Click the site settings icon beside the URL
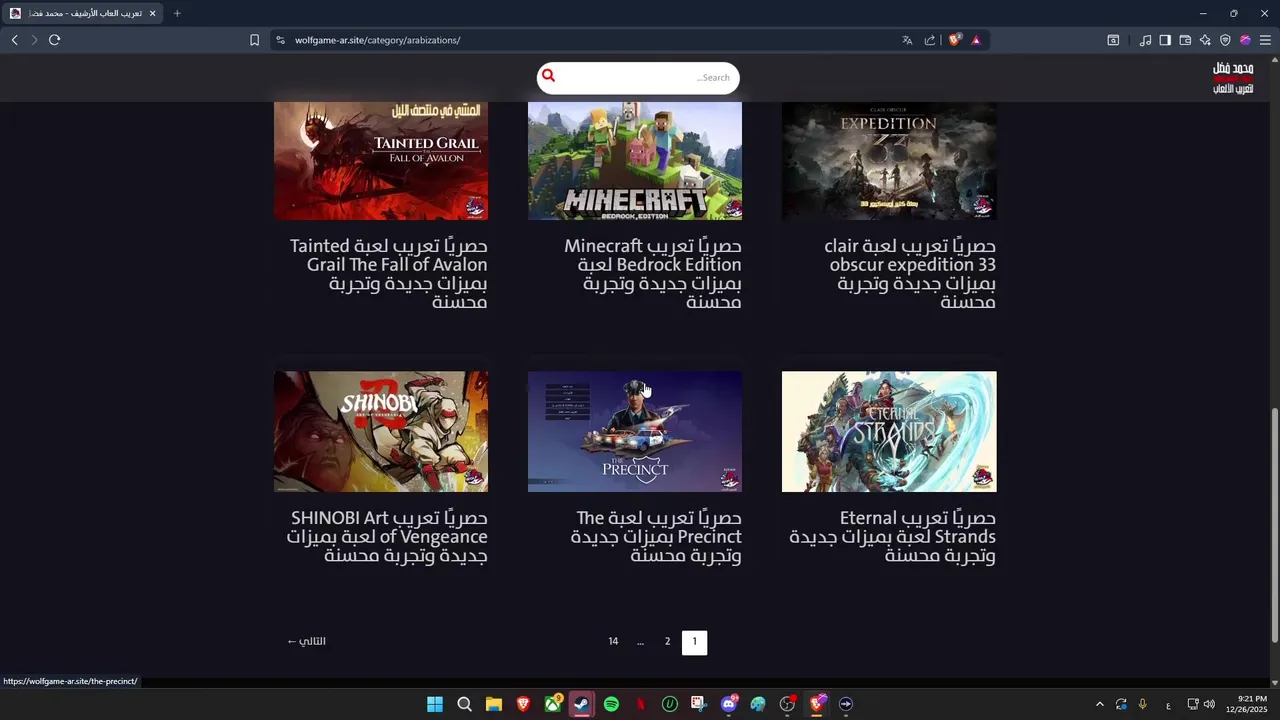The image size is (1280, 720). 280,40
